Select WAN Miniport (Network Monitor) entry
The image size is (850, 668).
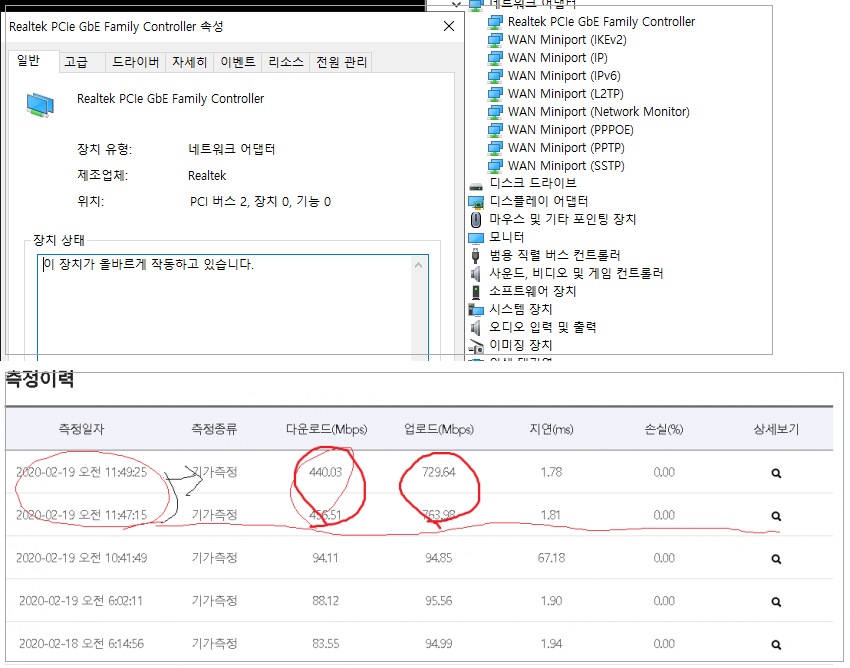tap(598, 112)
